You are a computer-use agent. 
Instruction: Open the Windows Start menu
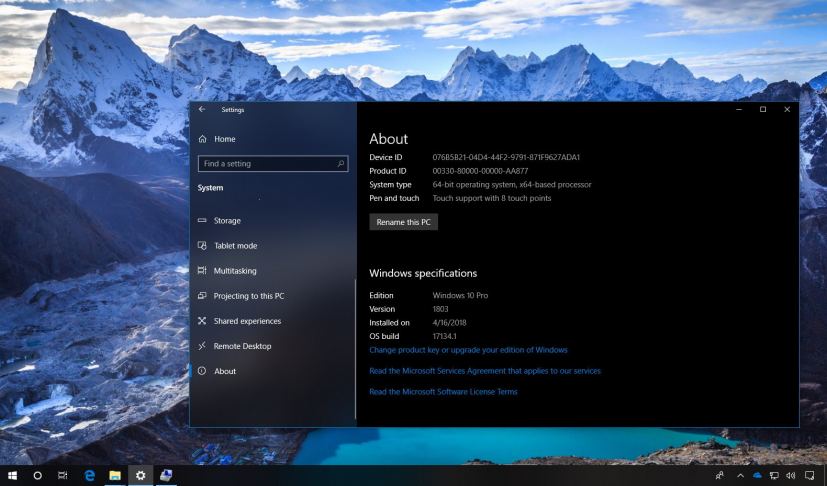point(12,475)
